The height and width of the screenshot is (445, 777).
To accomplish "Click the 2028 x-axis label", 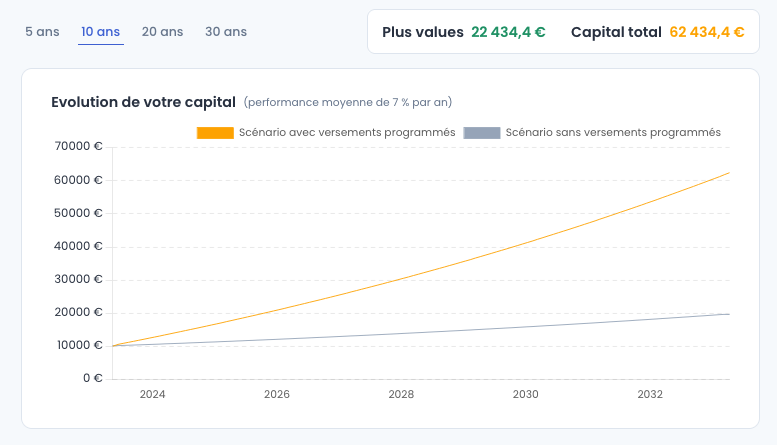I will tap(401, 395).
